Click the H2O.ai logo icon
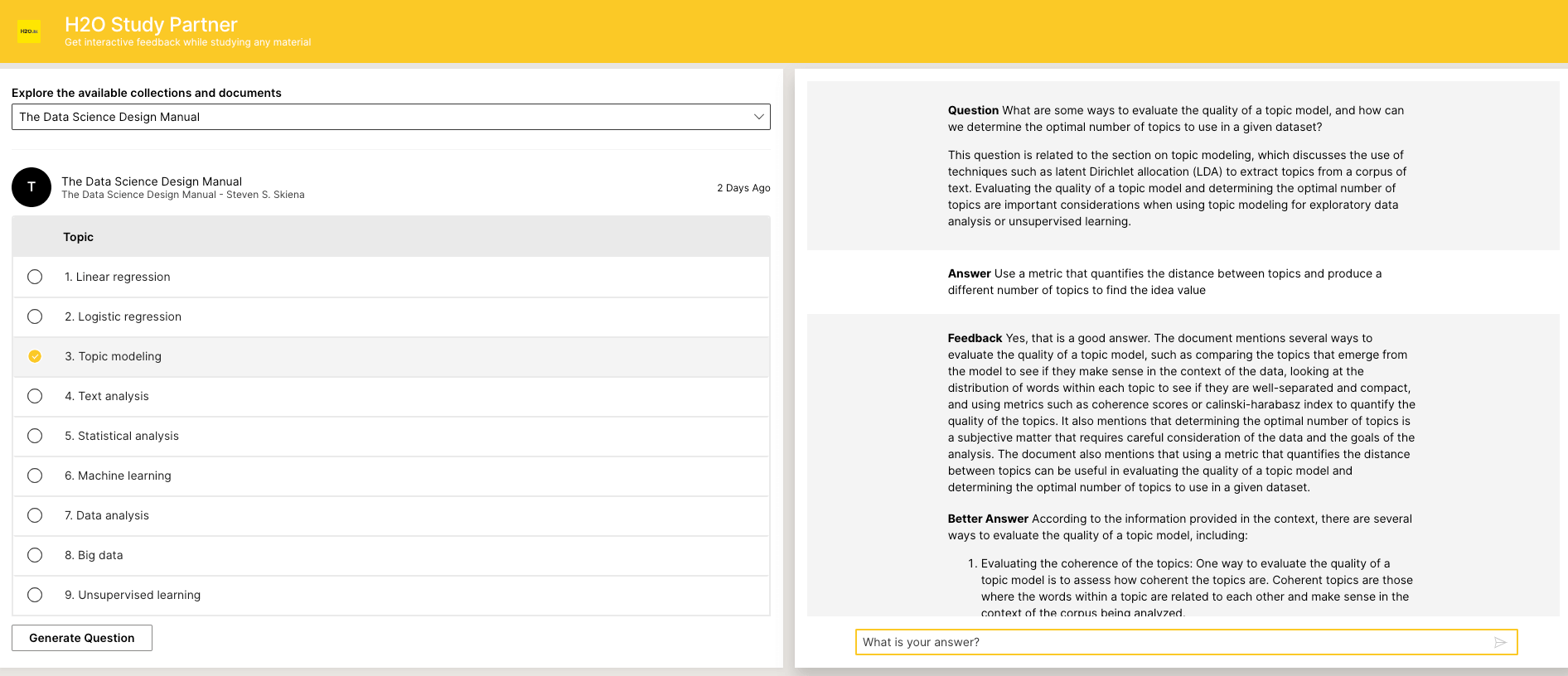This screenshot has height=676, width=1568. (x=29, y=31)
